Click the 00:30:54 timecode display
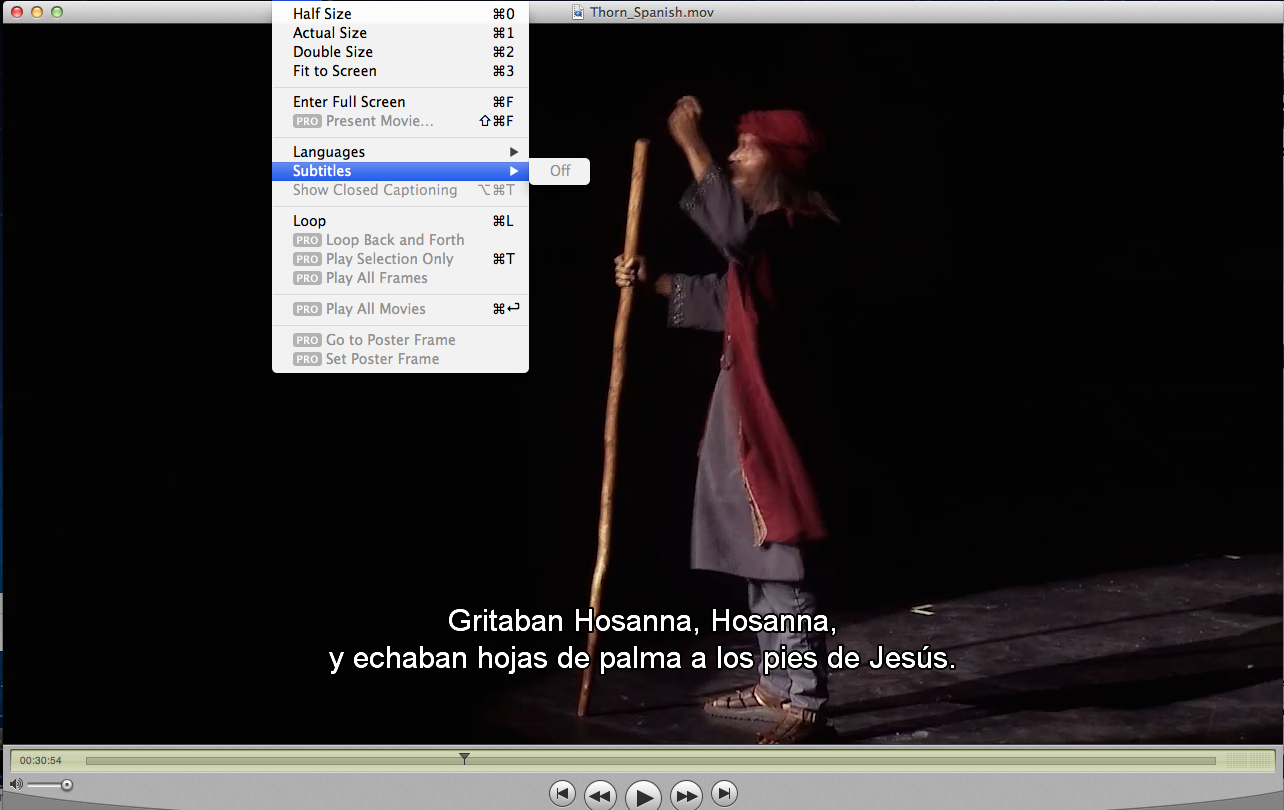This screenshot has height=810, width=1284. pos(41,761)
